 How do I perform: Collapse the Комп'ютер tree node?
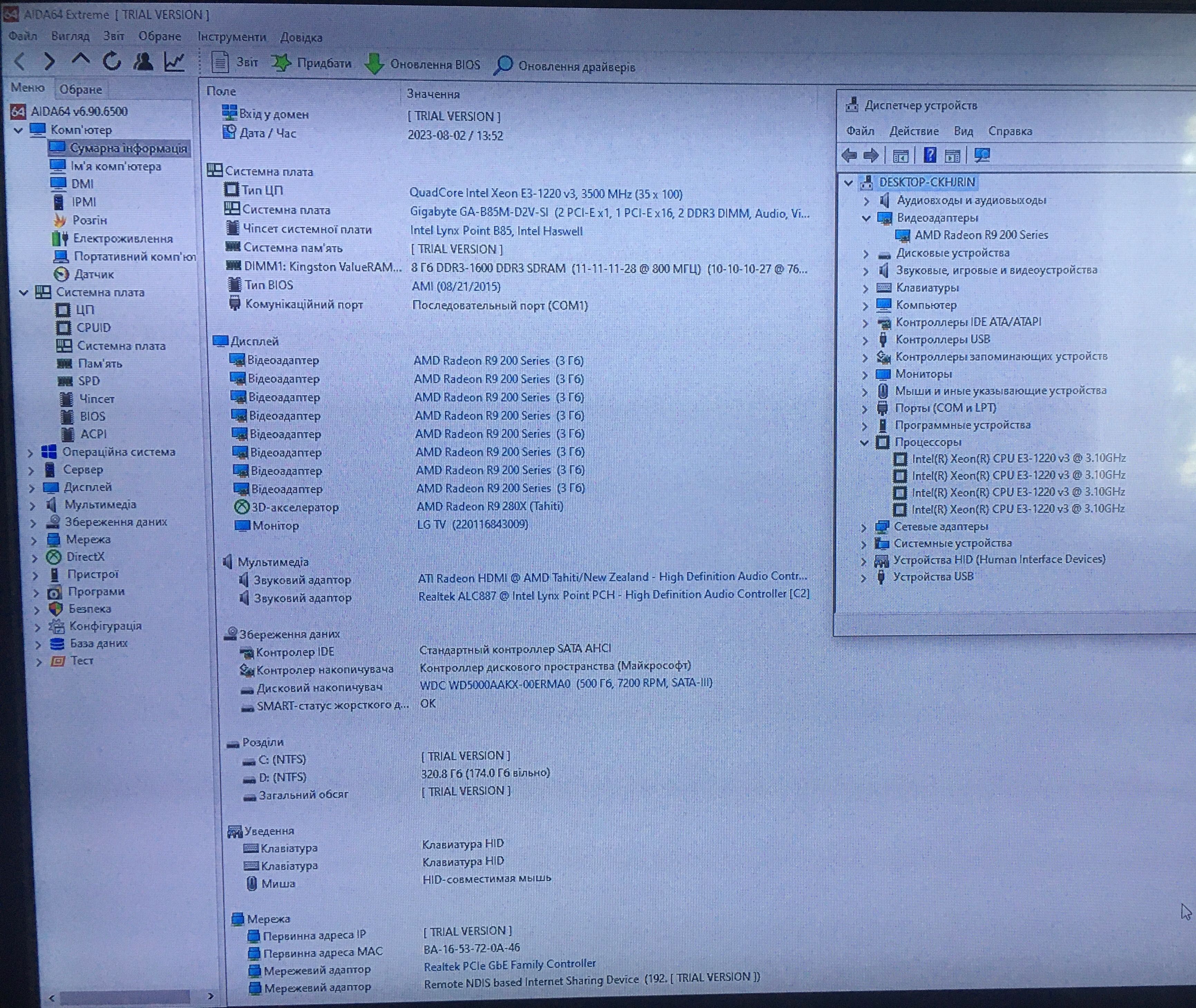18,130
